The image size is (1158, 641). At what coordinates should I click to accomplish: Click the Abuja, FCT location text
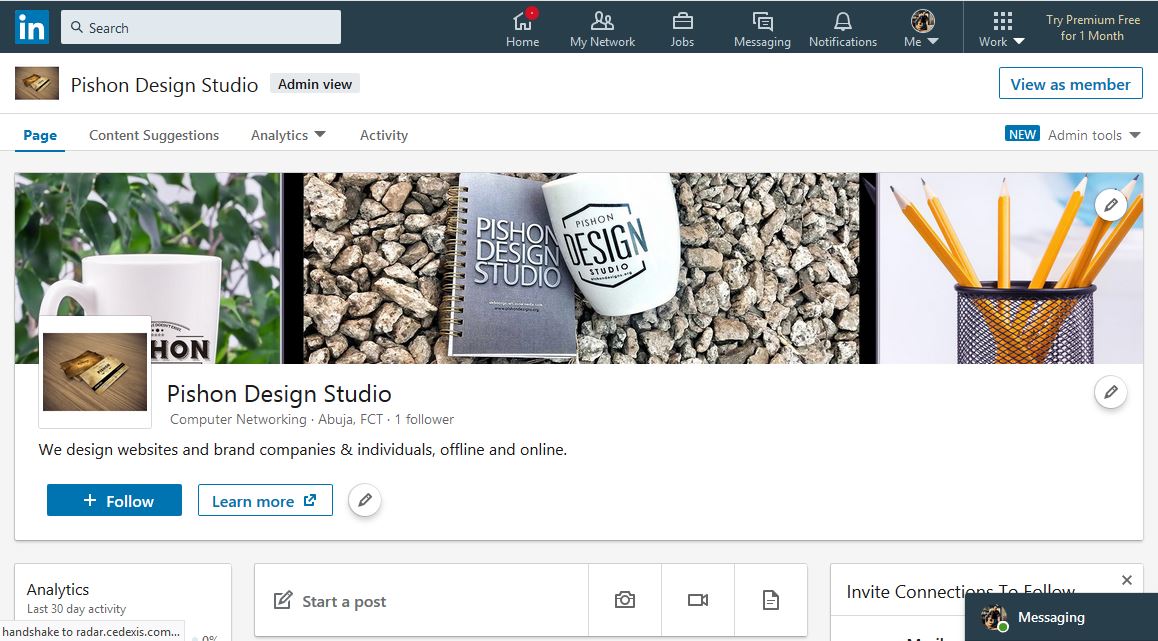tap(351, 419)
